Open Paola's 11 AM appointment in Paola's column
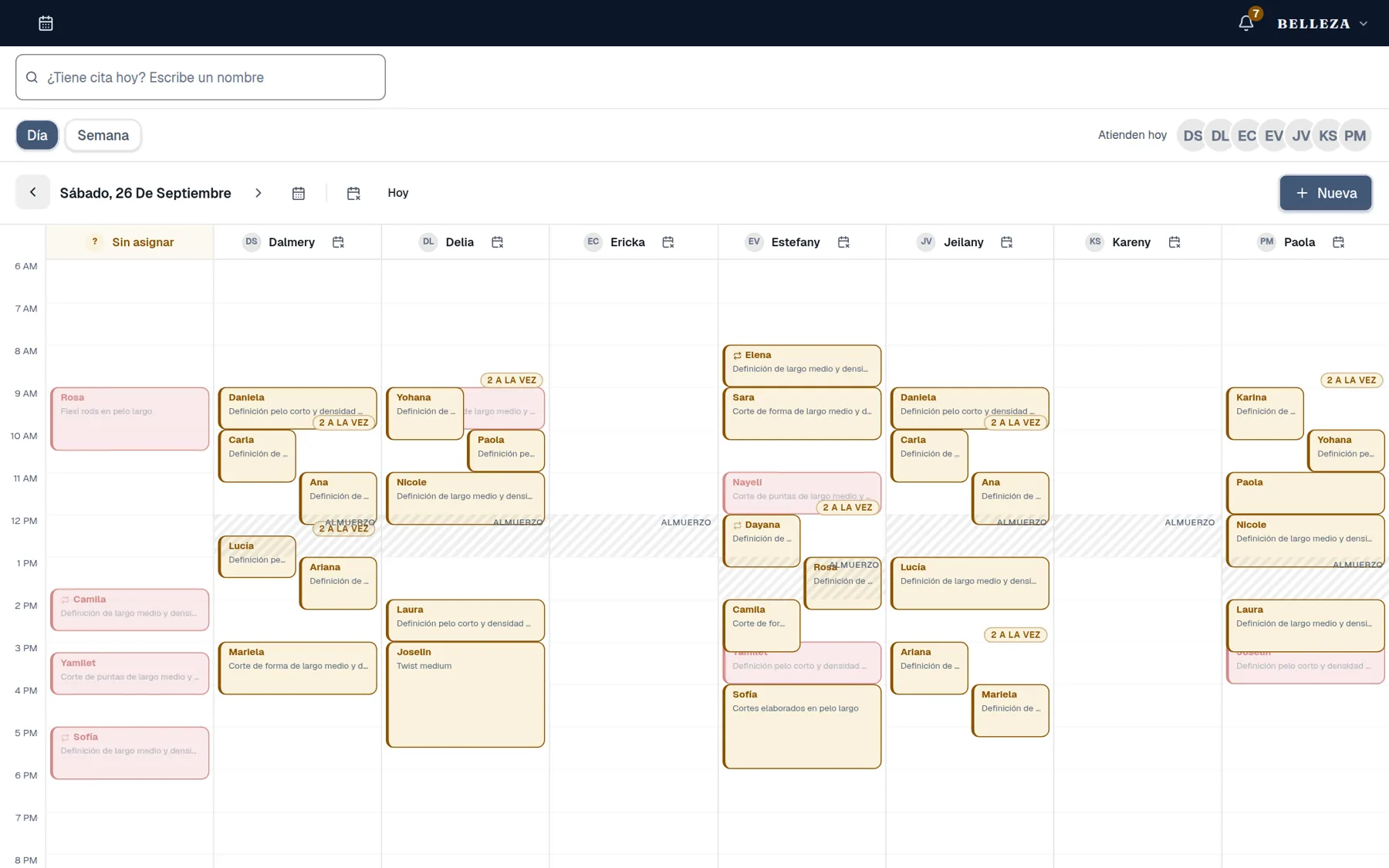Viewport: 1389px width, 868px height. 1306,493
